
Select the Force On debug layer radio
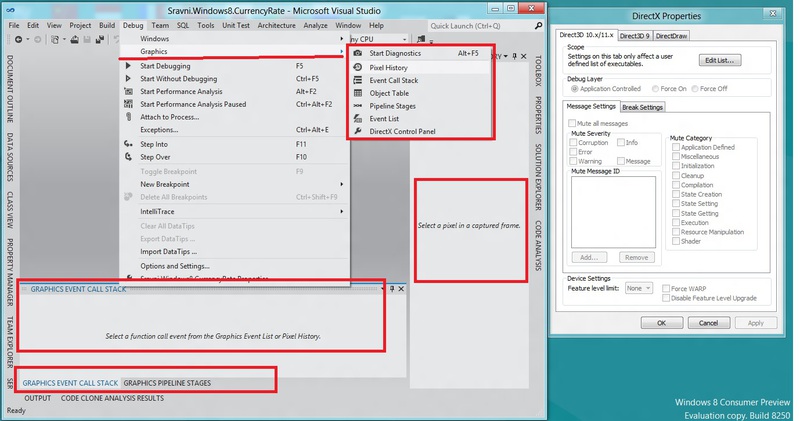click(655, 89)
